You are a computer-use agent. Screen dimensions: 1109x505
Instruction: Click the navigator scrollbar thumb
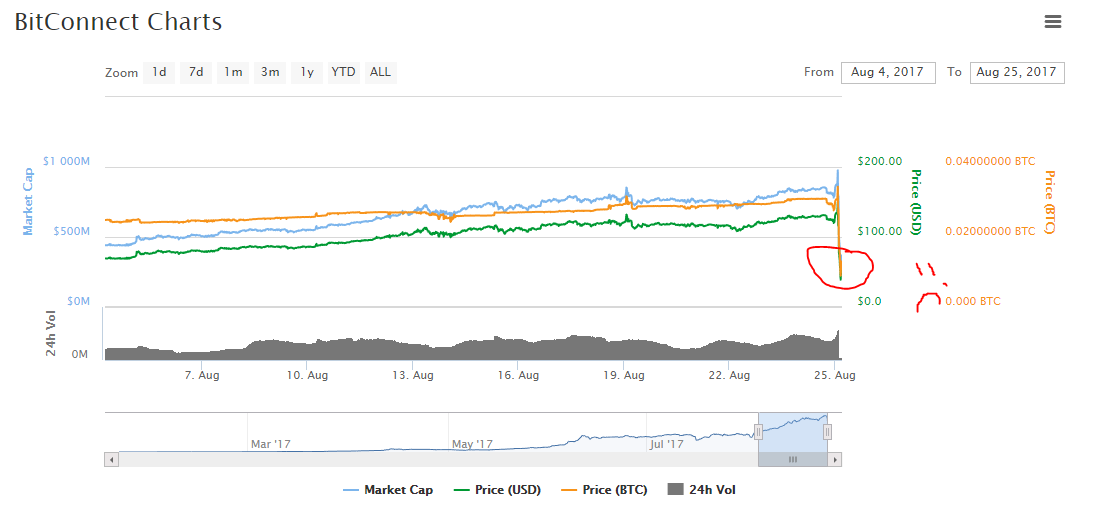(793, 460)
